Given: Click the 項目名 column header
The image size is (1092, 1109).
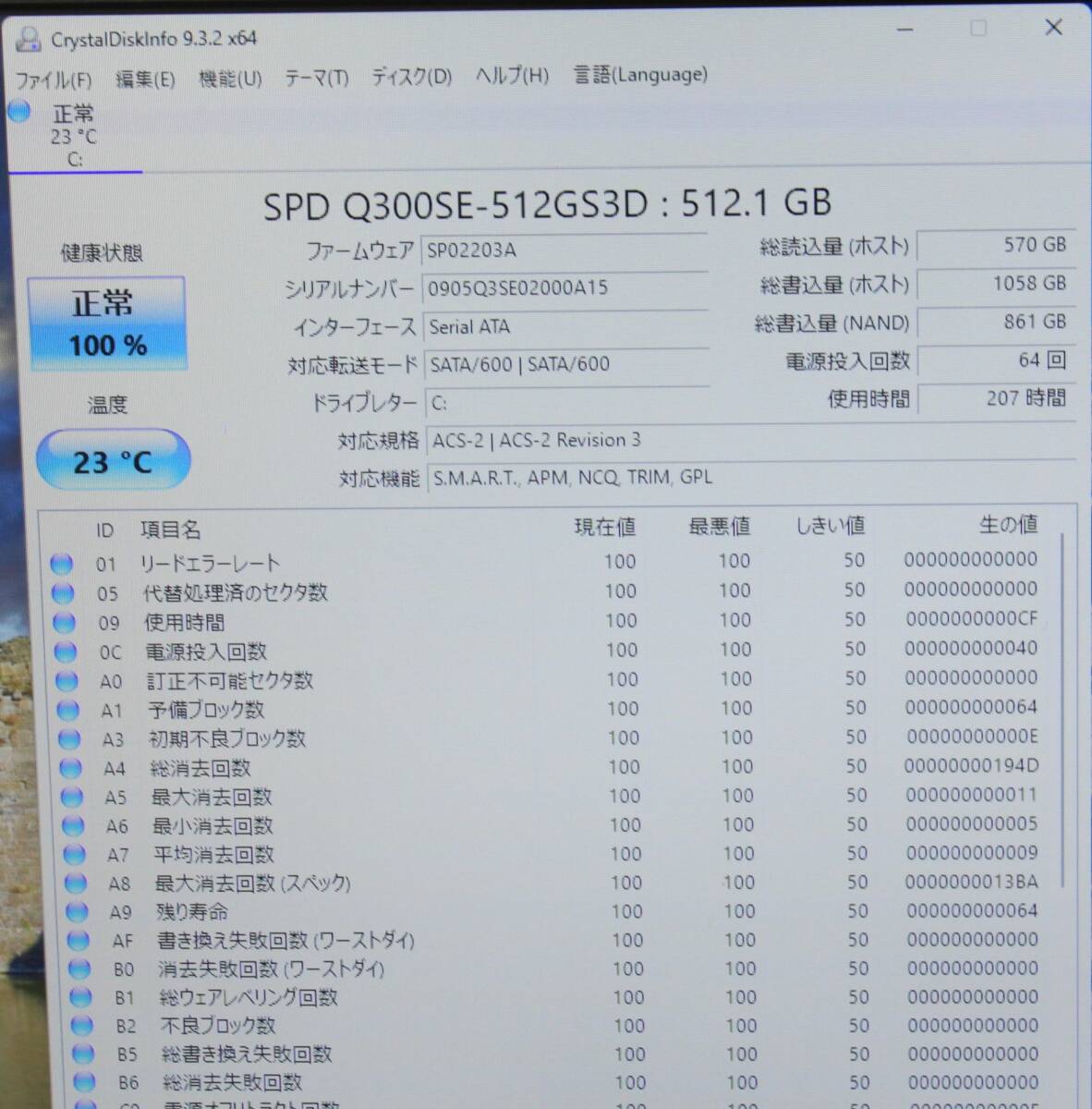Looking at the screenshot, I should 171,530.
